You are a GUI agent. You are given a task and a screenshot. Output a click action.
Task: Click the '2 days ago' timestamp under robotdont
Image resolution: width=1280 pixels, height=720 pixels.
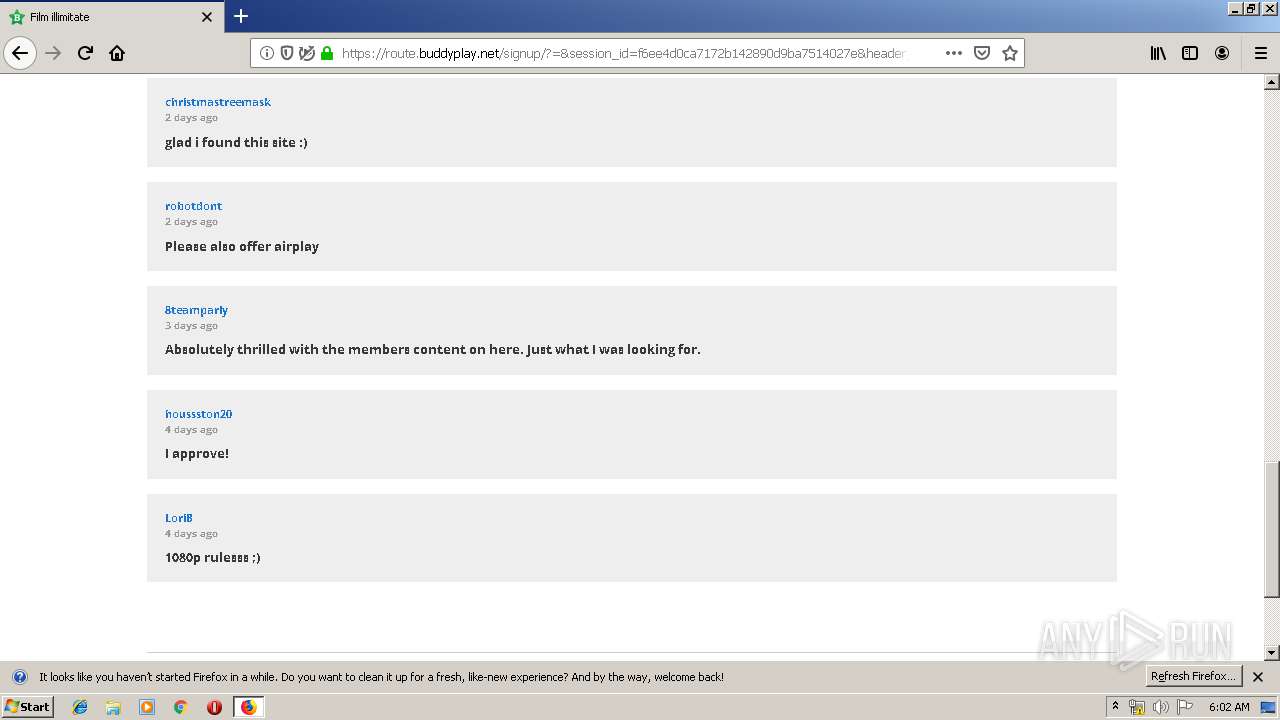(191, 222)
